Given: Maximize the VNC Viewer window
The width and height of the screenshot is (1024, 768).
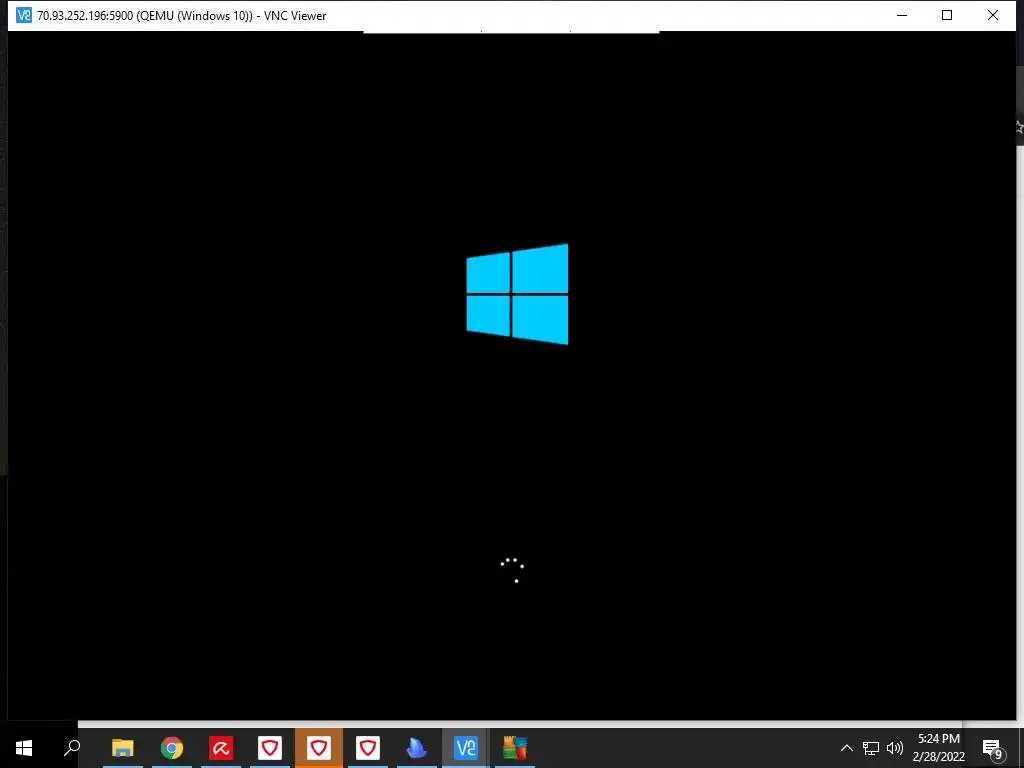Looking at the screenshot, I should pyautogui.click(x=947, y=15).
